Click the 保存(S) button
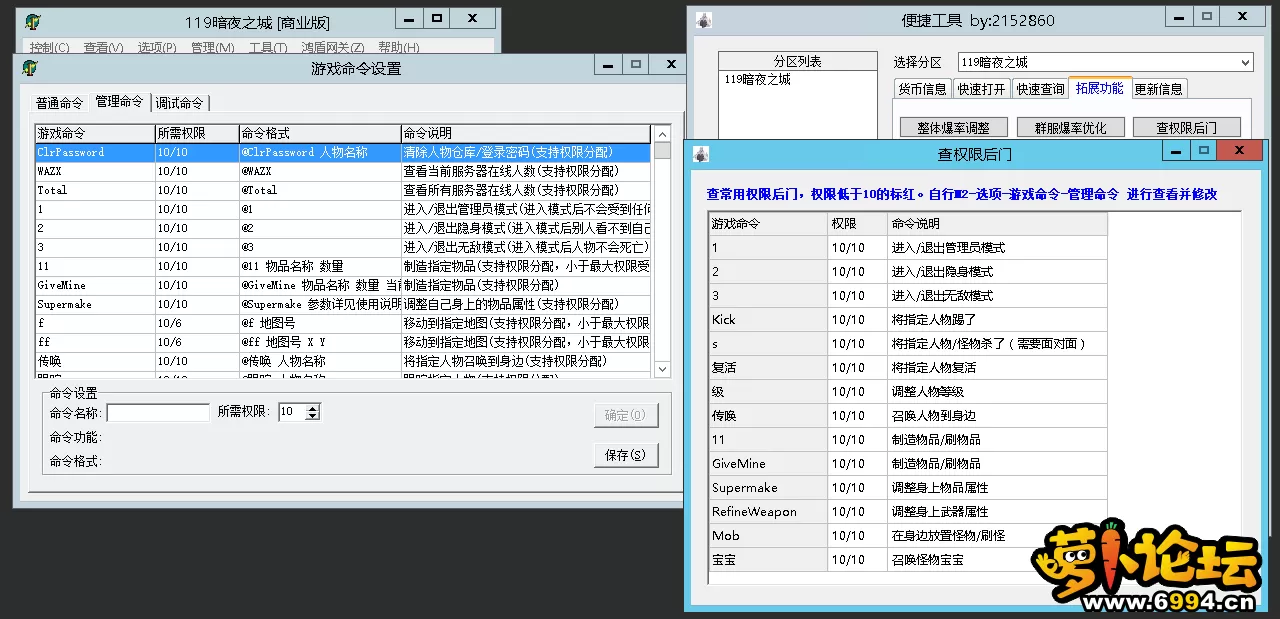This screenshot has width=1280, height=619. coord(626,455)
